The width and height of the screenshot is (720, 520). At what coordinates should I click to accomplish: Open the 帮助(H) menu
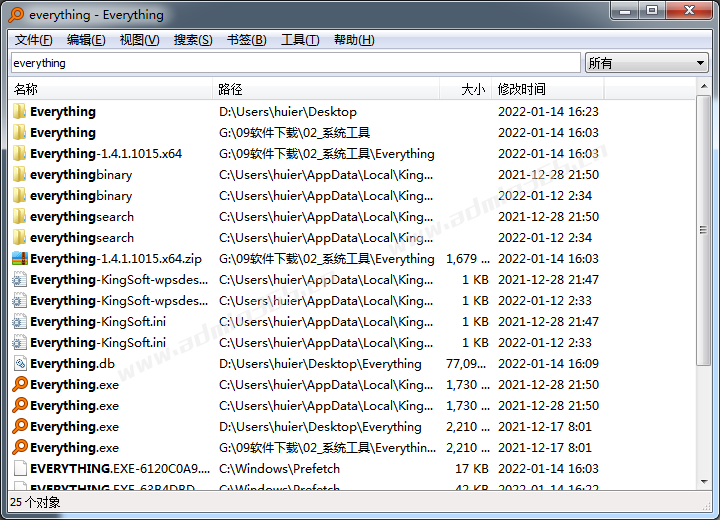354,40
